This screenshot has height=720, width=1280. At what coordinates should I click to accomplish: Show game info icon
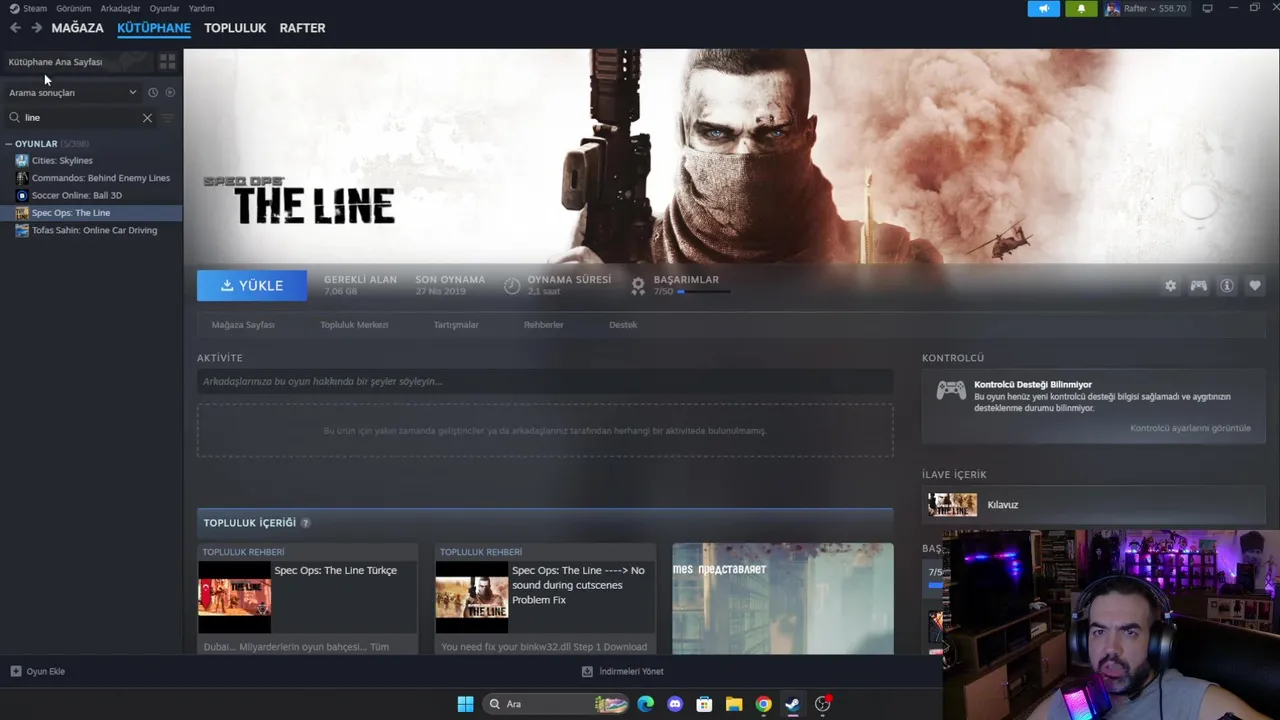coord(1227,286)
